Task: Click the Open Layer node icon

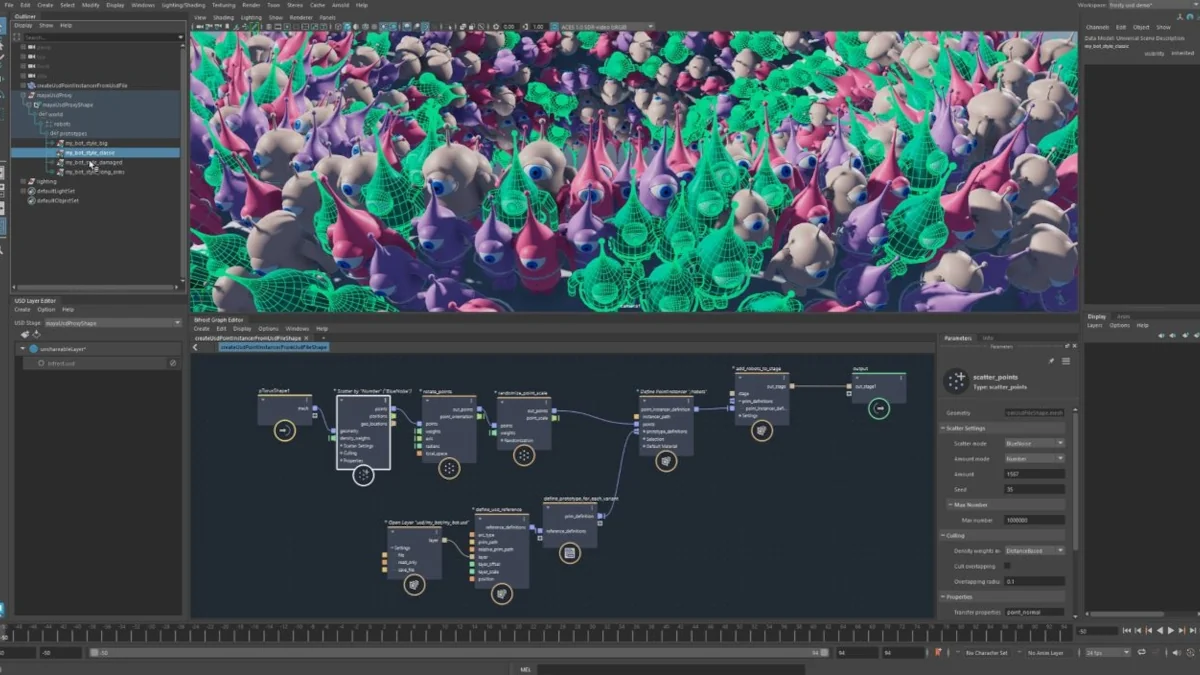Action: click(x=414, y=584)
